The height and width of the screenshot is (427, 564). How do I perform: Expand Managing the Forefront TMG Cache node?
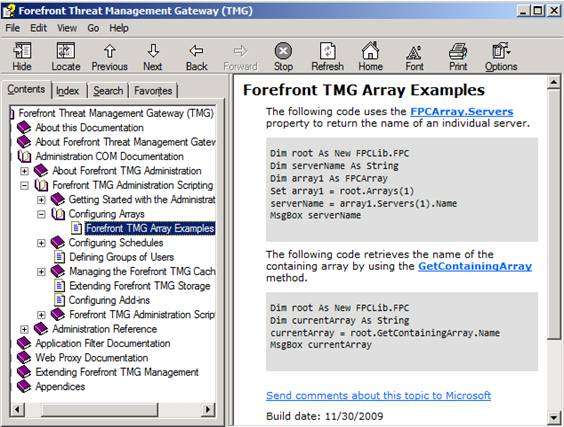(x=41, y=272)
